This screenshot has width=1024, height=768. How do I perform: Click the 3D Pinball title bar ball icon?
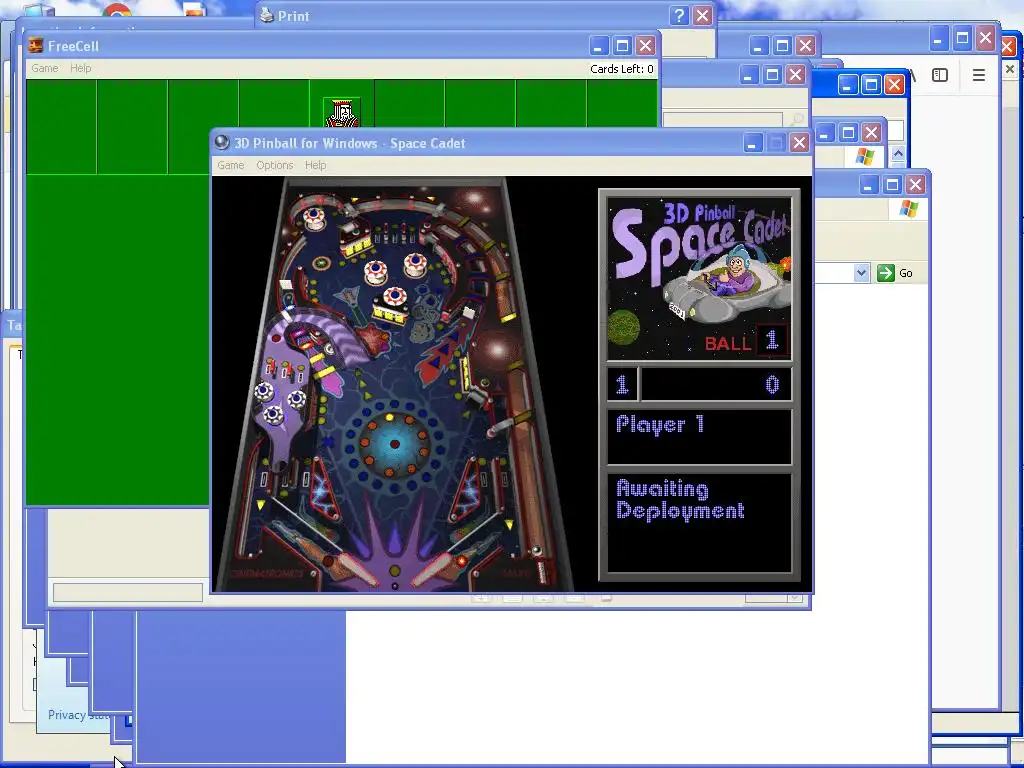click(222, 142)
